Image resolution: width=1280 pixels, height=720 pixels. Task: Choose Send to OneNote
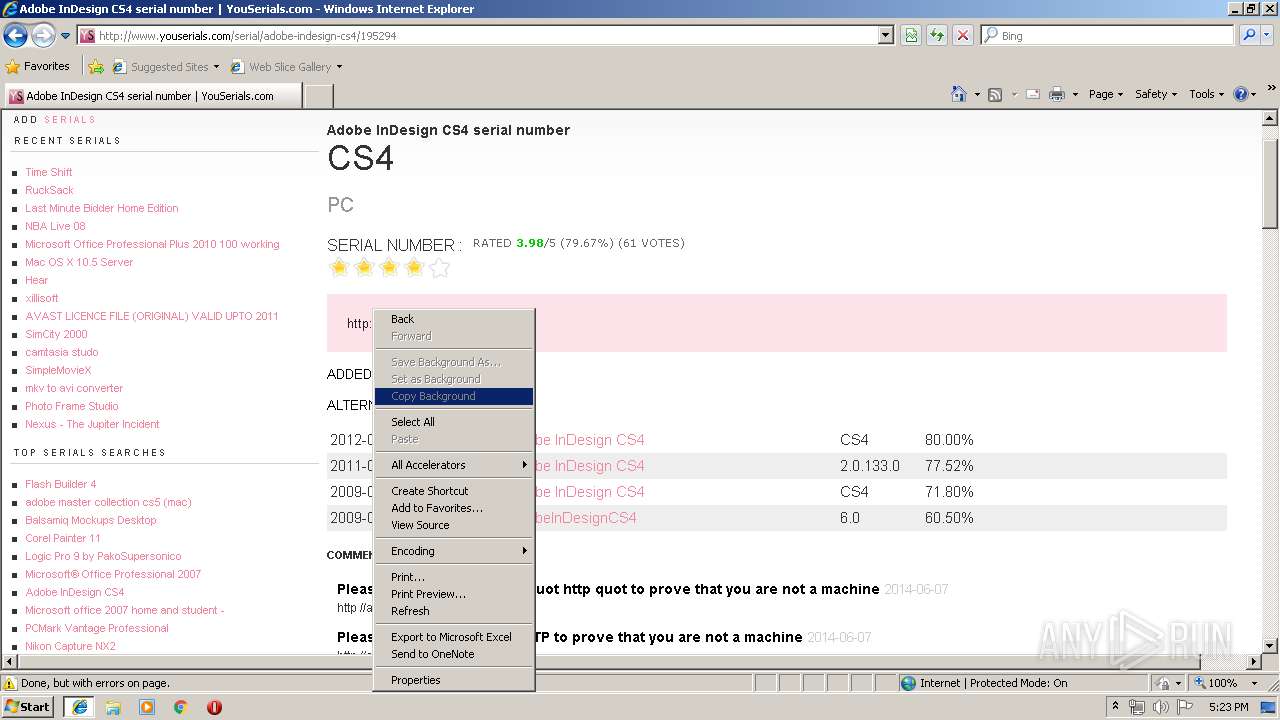click(454, 654)
